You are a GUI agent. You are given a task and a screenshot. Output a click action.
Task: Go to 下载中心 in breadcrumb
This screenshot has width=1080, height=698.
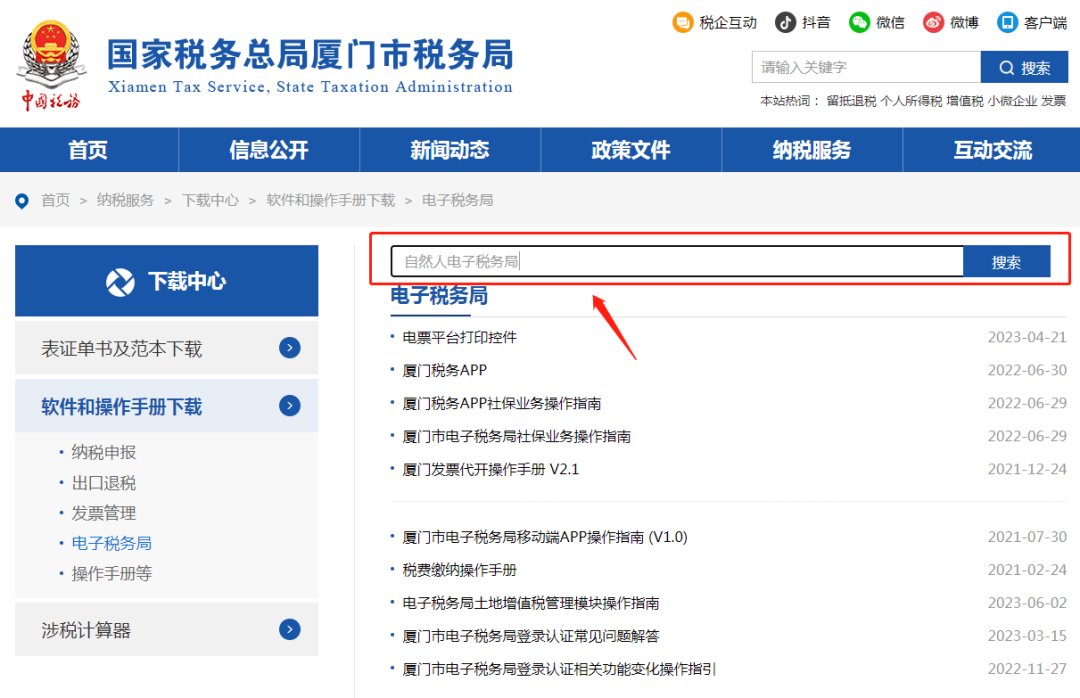point(210,201)
